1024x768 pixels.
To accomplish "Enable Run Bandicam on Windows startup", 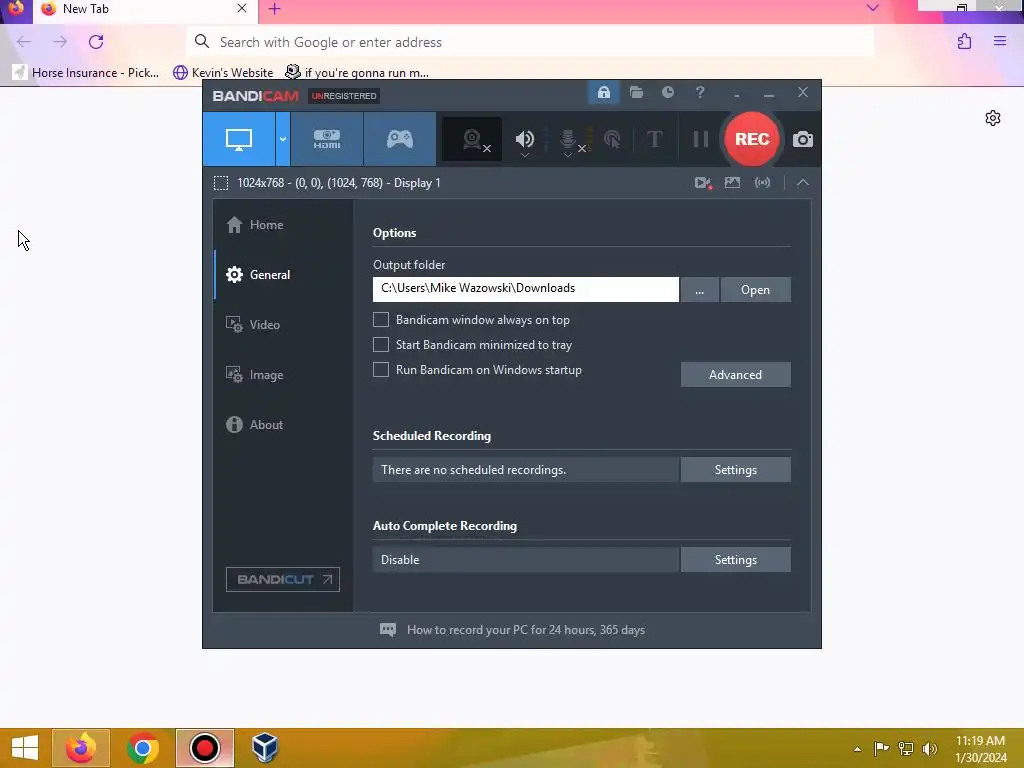I will 381,370.
